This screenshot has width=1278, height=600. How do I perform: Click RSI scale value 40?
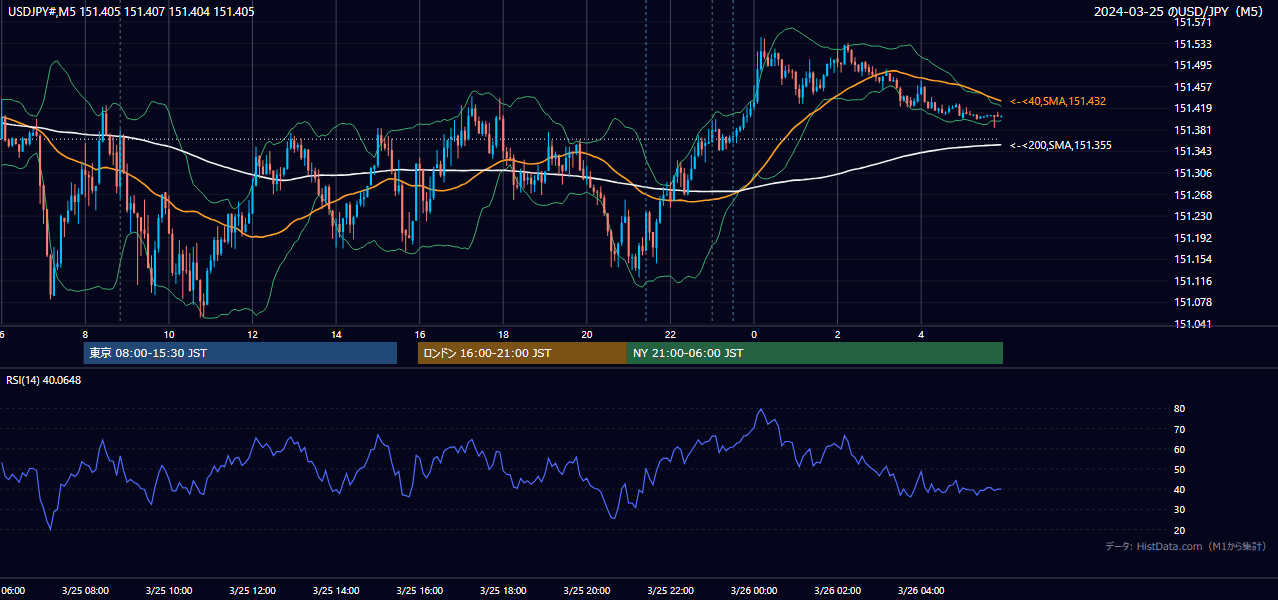point(1179,489)
